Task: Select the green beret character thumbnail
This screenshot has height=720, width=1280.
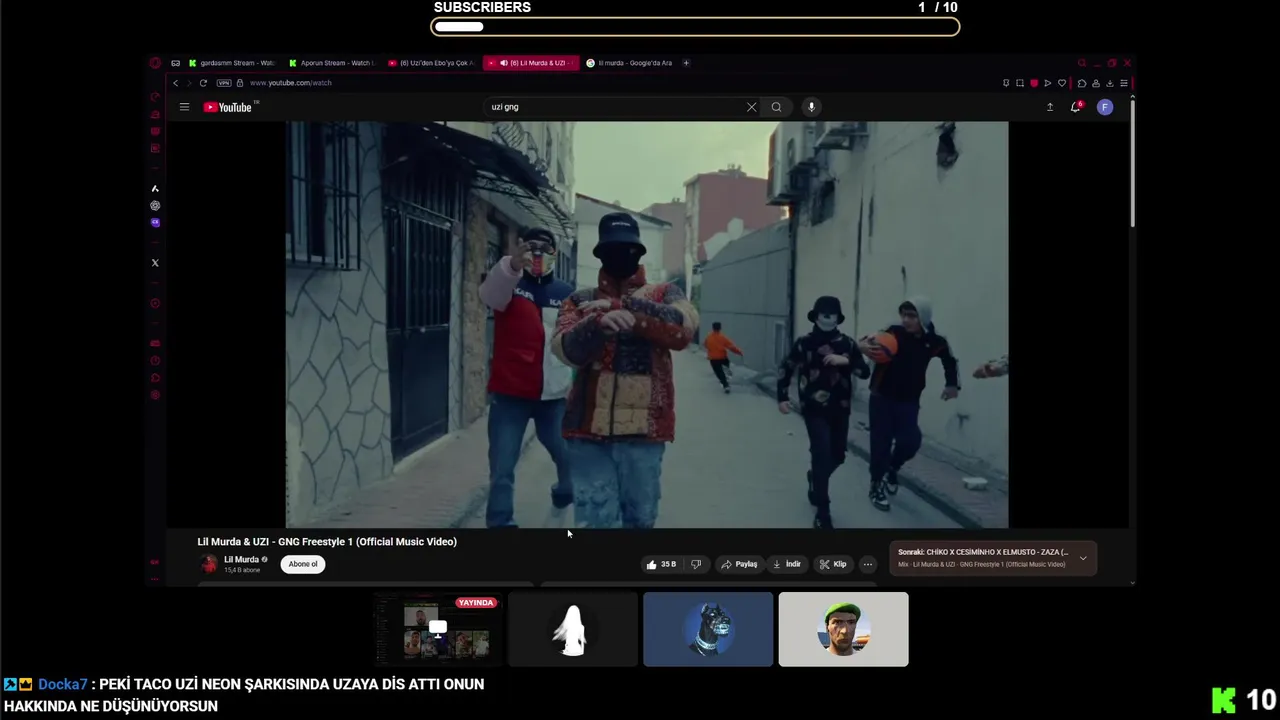Action: pos(843,629)
